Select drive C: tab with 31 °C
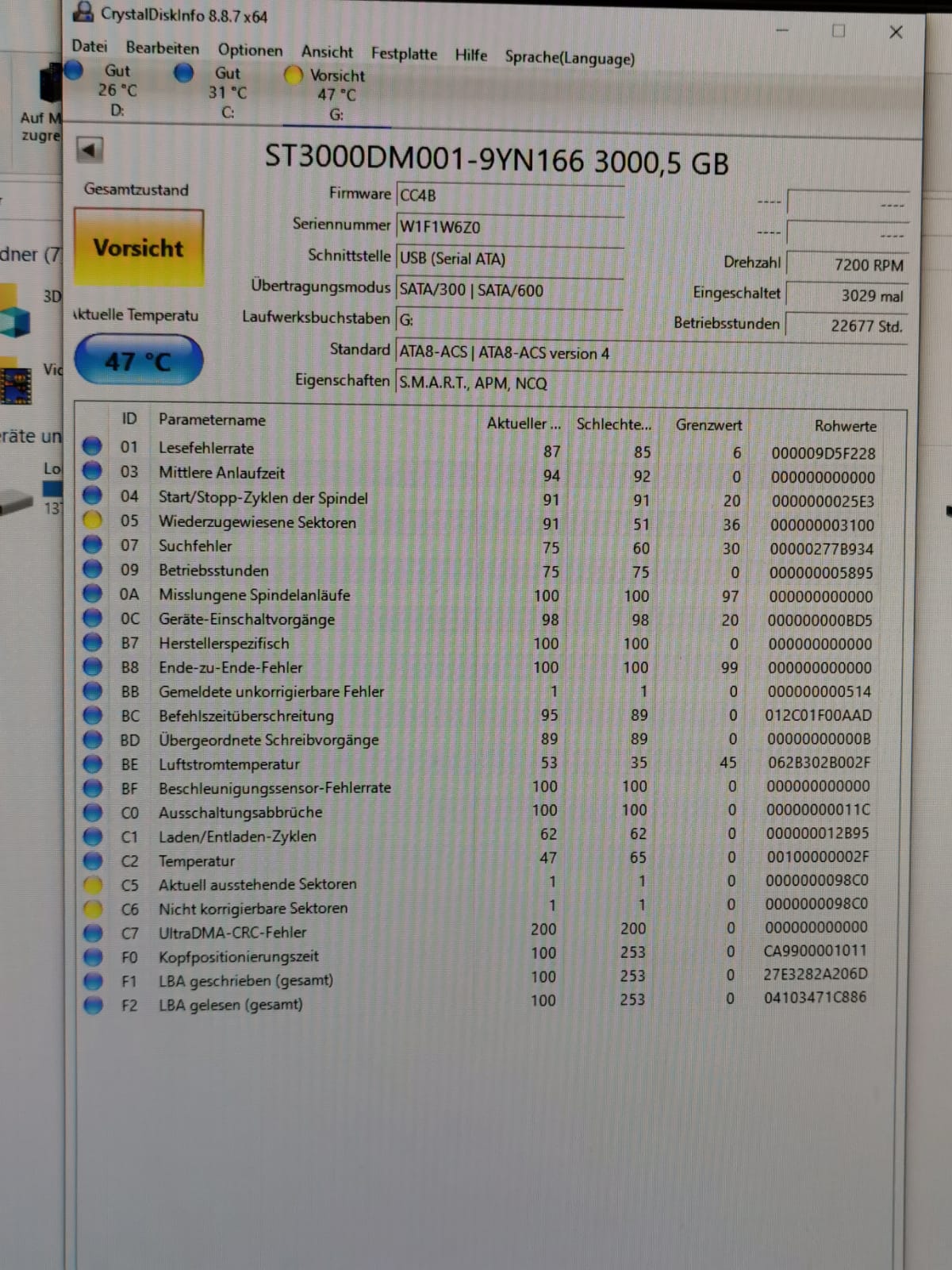This screenshot has width=952, height=1270. click(214, 92)
